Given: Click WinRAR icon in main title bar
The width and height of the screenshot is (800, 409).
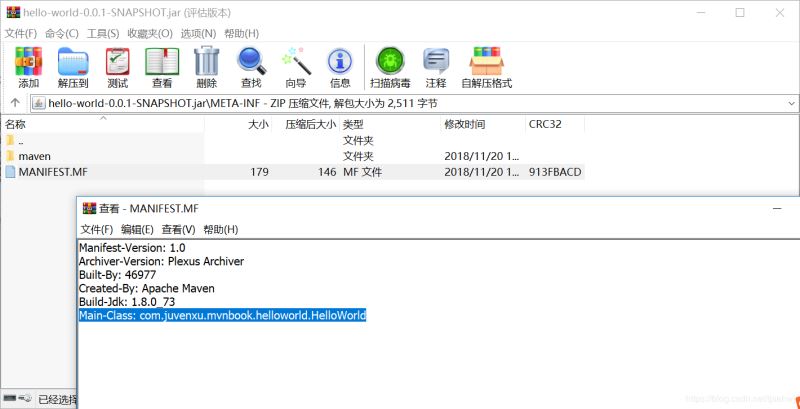Looking at the screenshot, I should 13,12.
